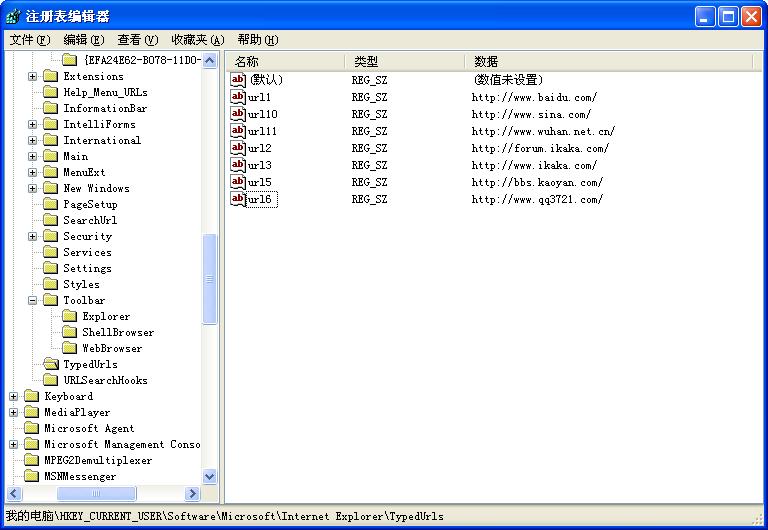Screen dimensions: 768x530
Task: Sort values by the 数据 column header
Action: [x=608, y=61]
